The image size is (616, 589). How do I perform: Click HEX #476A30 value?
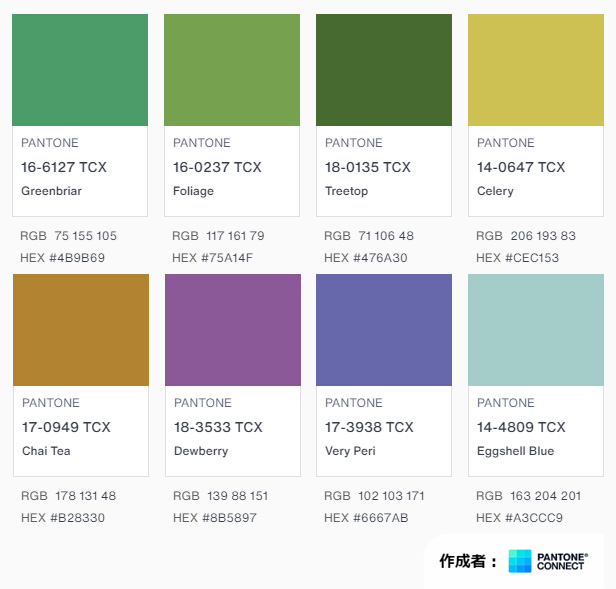click(x=366, y=258)
